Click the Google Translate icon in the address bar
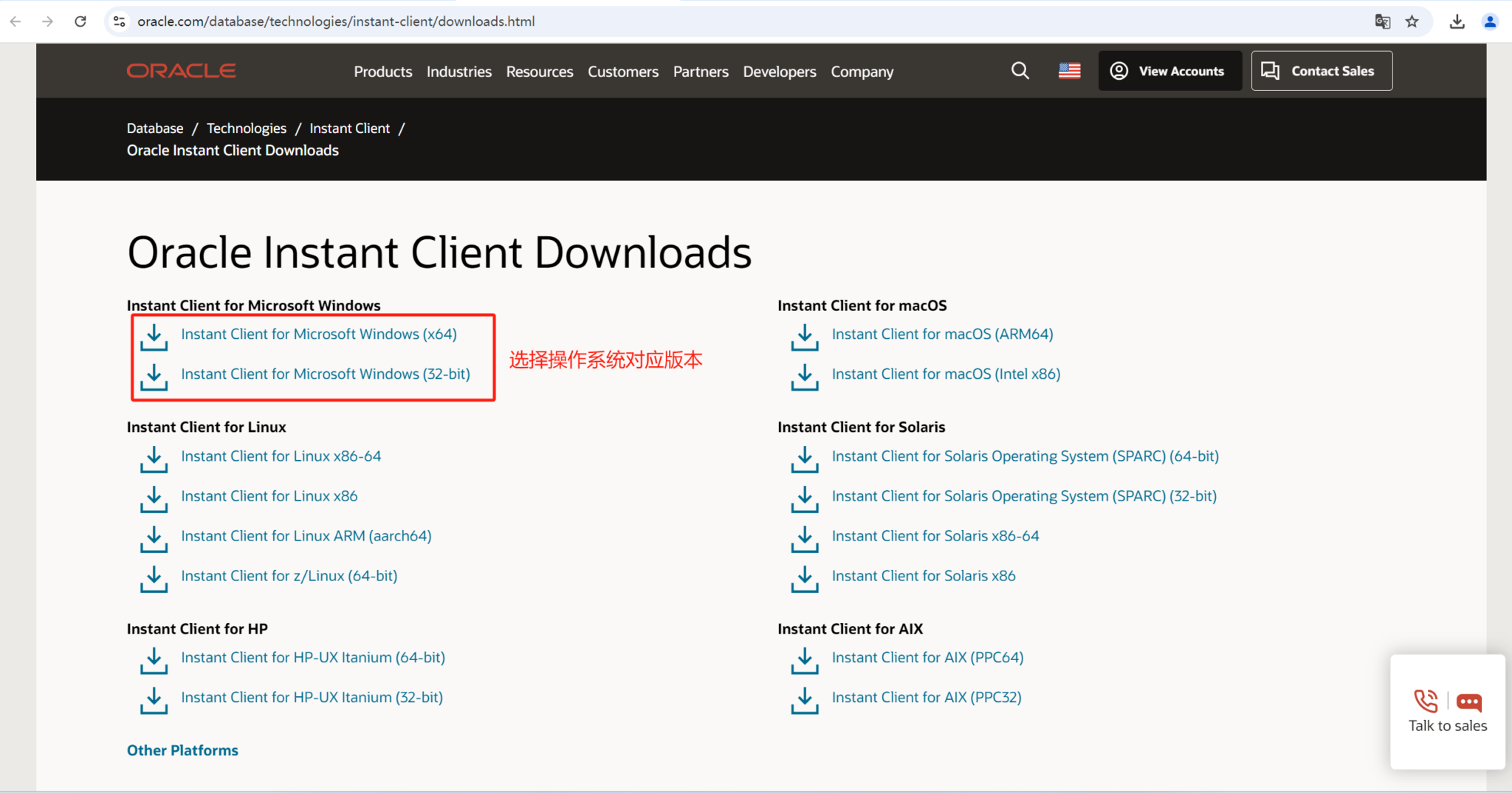1512x793 pixels. coord(1383,21)
